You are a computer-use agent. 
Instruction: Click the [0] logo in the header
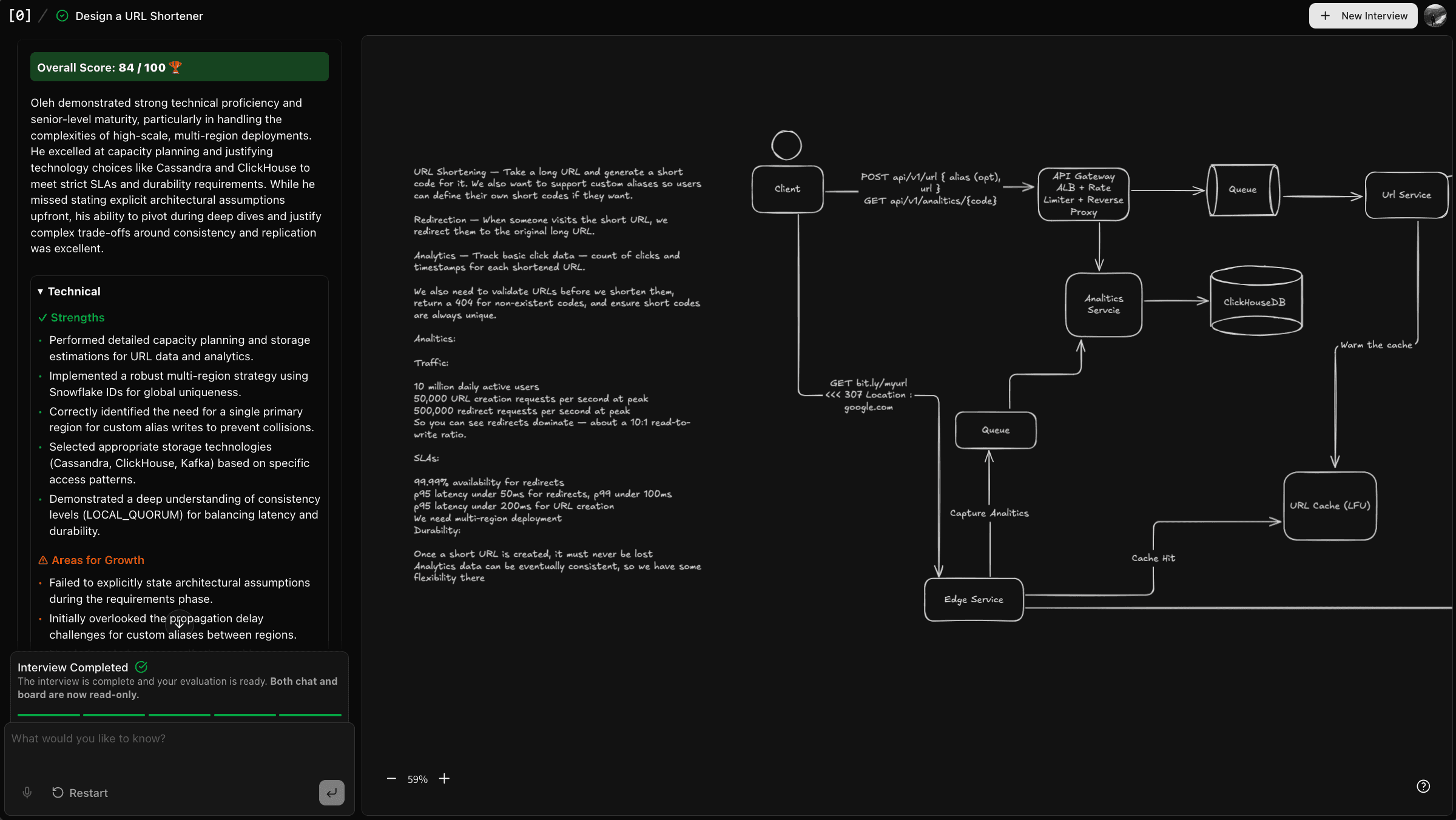point(19,16)
